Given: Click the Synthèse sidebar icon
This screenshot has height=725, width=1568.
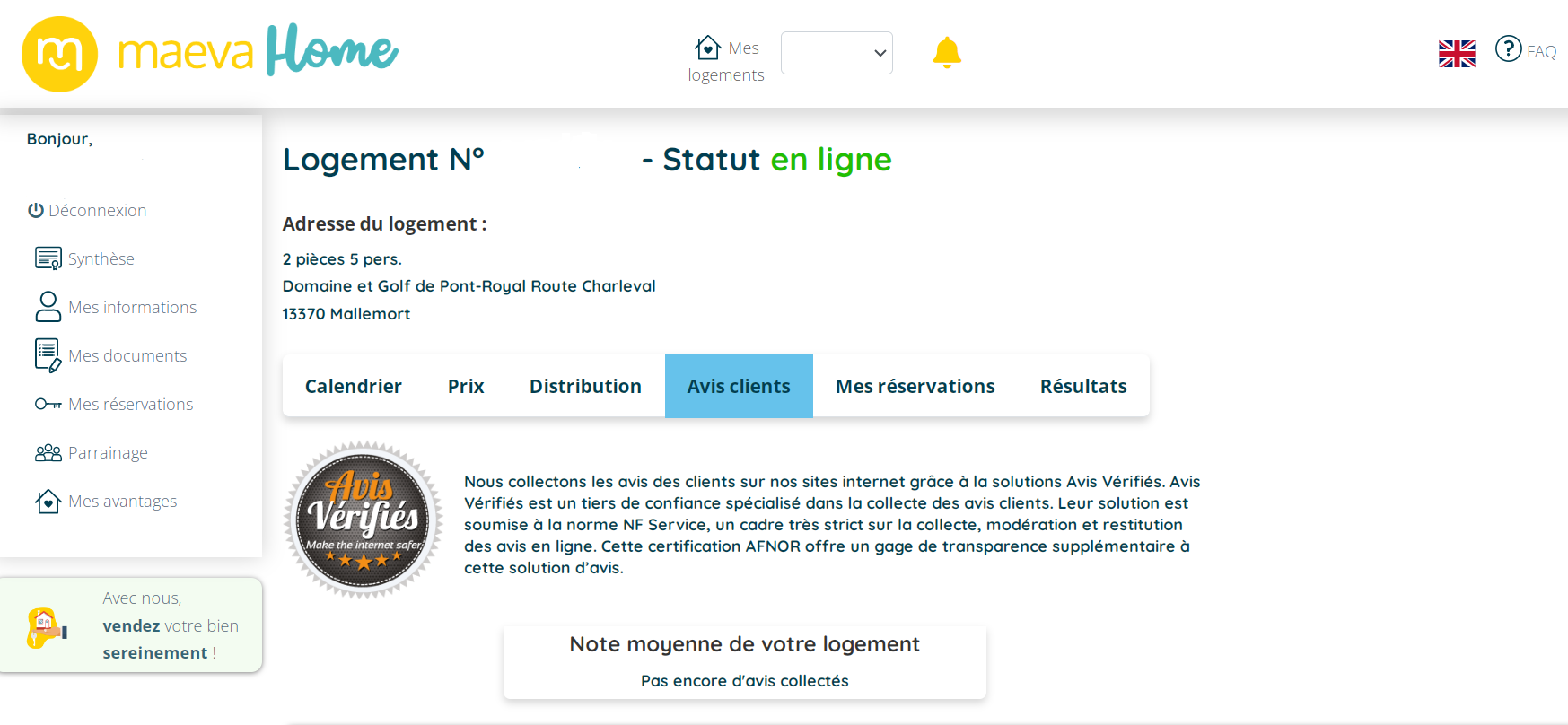Looking at the screenshot, I should coord(48,258).
